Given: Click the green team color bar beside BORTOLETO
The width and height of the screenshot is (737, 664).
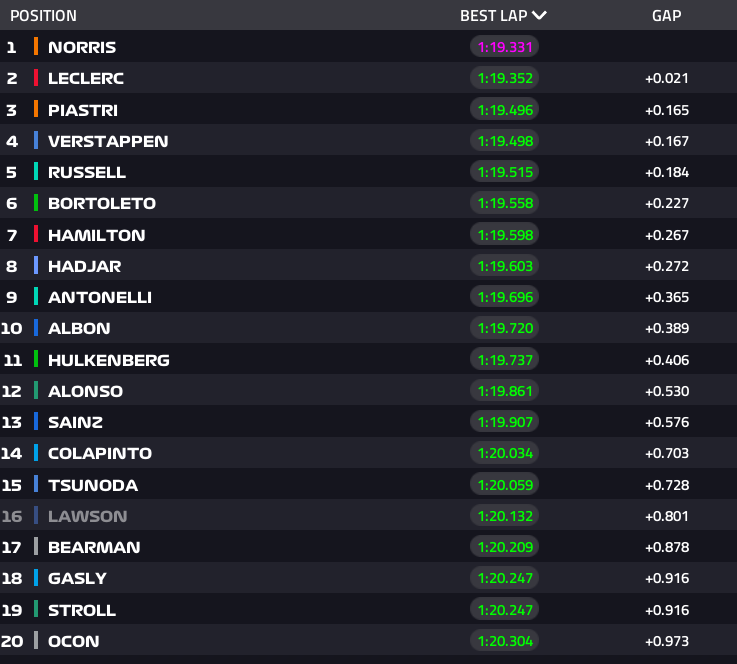Looking at the screenshot, I should (36, 203).
